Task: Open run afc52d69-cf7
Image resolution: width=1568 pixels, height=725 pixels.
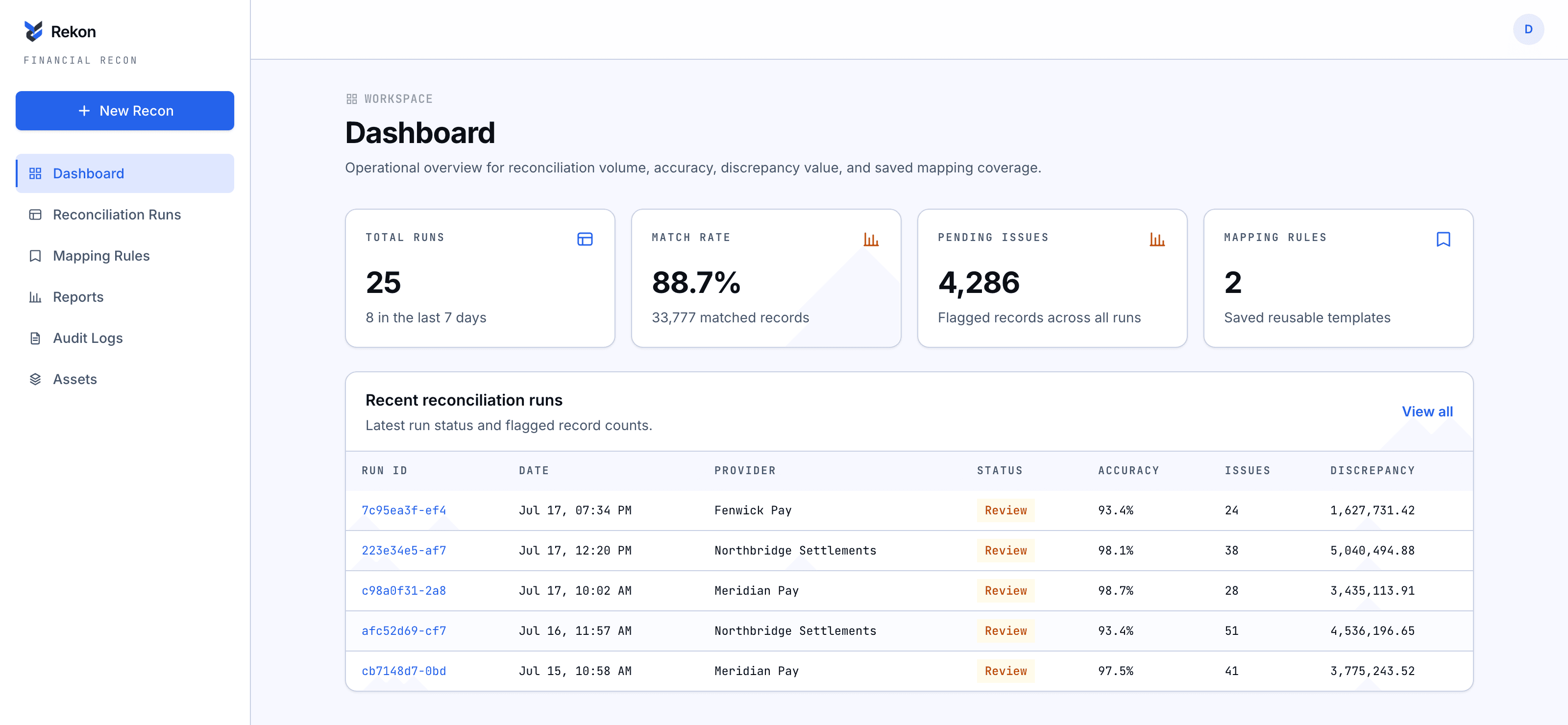Action: (x=404, y=630)
